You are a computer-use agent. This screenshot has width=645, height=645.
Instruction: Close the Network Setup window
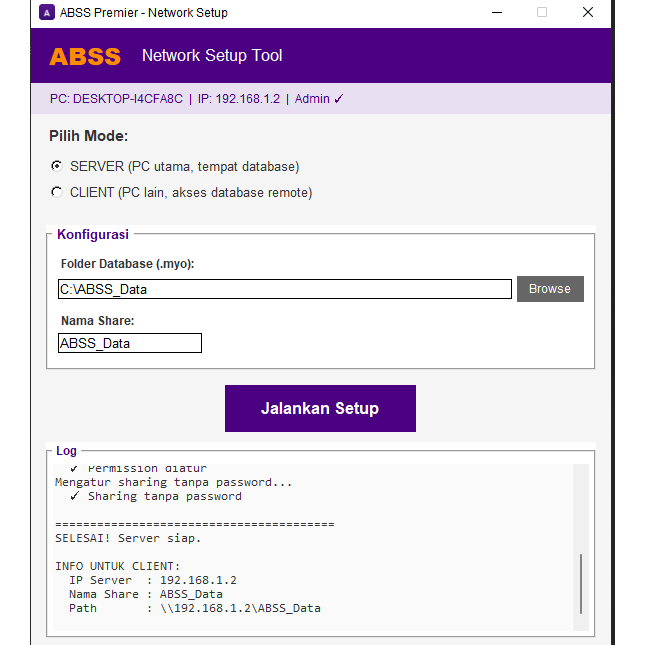588,13
